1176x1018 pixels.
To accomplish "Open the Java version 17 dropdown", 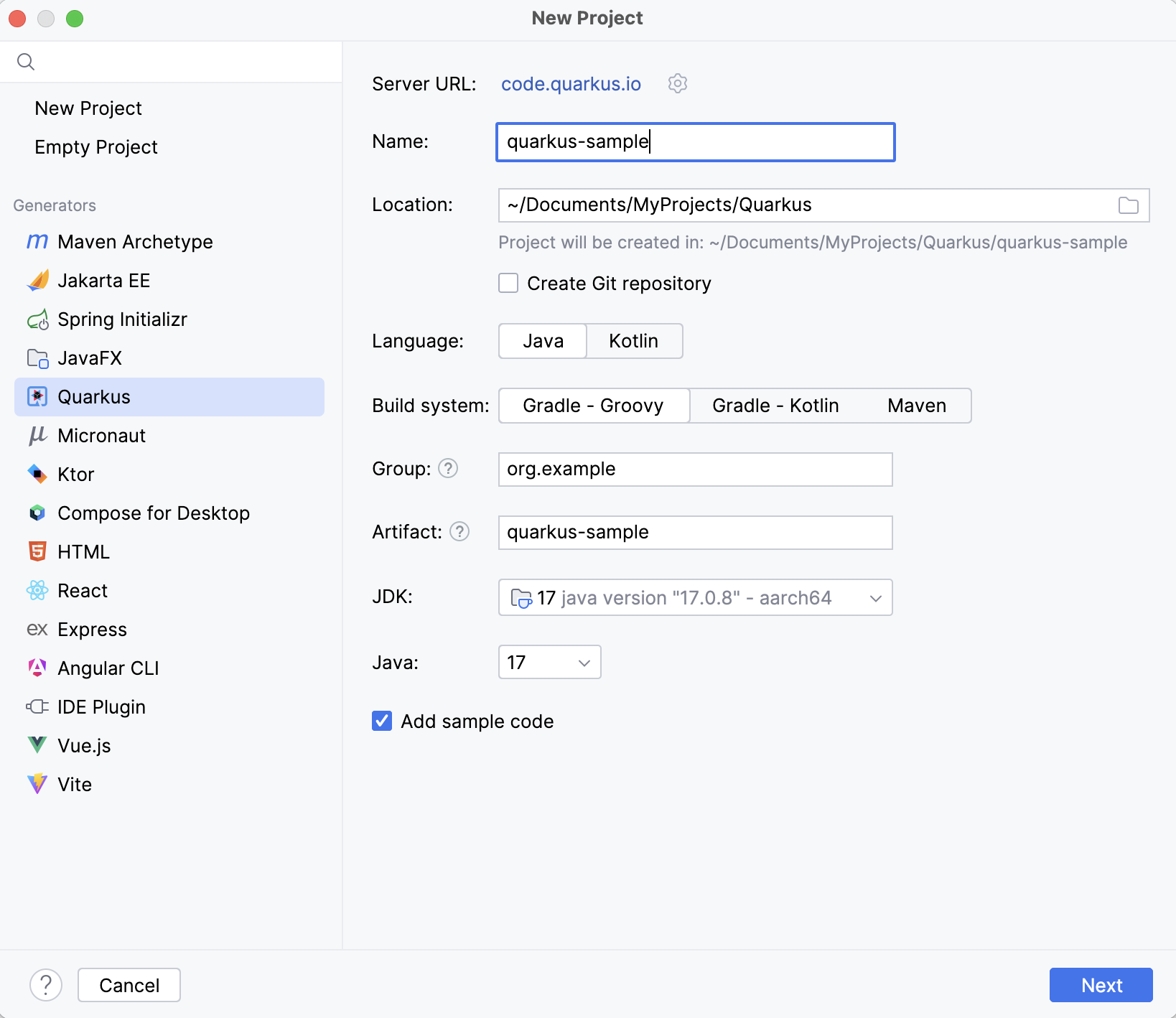I will coord(549,662).
